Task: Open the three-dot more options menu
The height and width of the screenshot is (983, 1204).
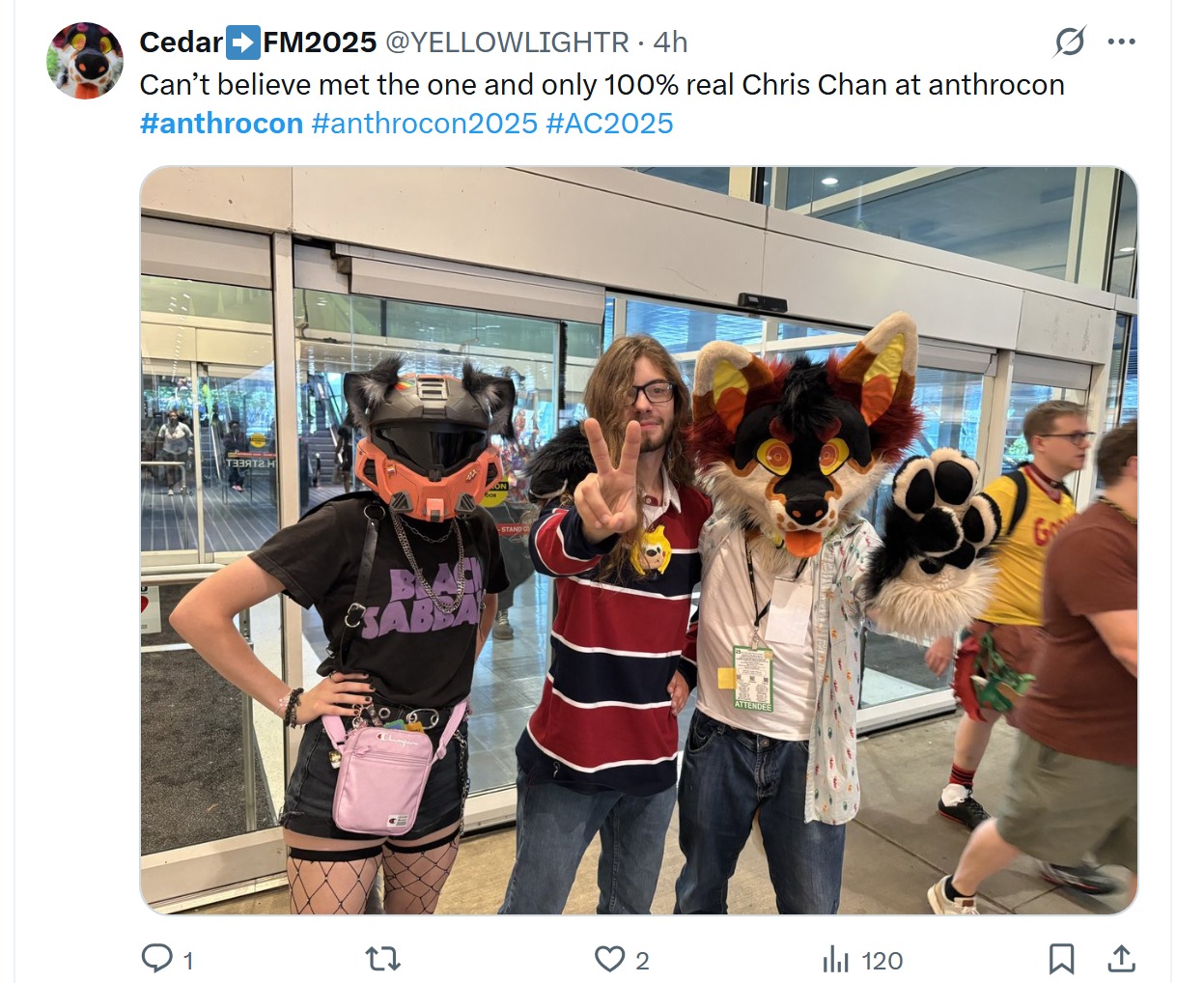Action: [1121, 42]
